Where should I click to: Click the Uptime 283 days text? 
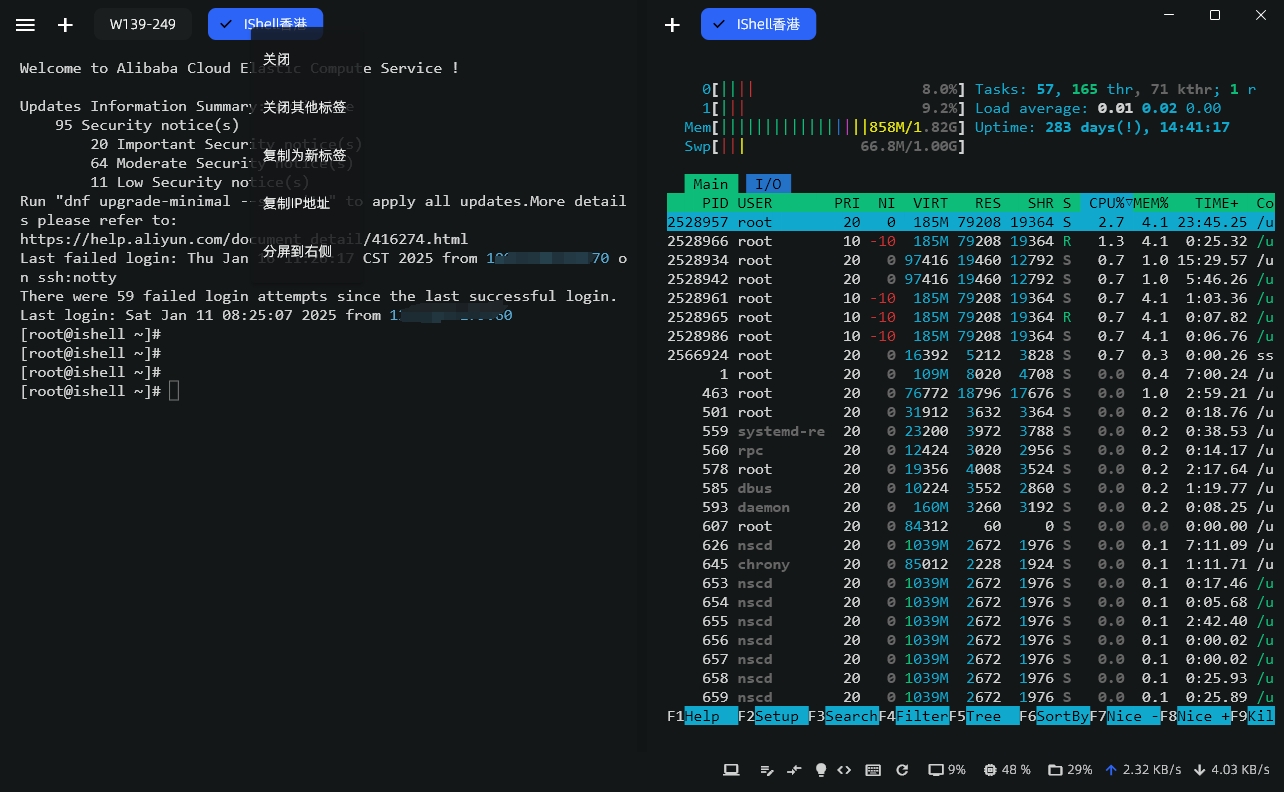click(x=1102, y=127)
